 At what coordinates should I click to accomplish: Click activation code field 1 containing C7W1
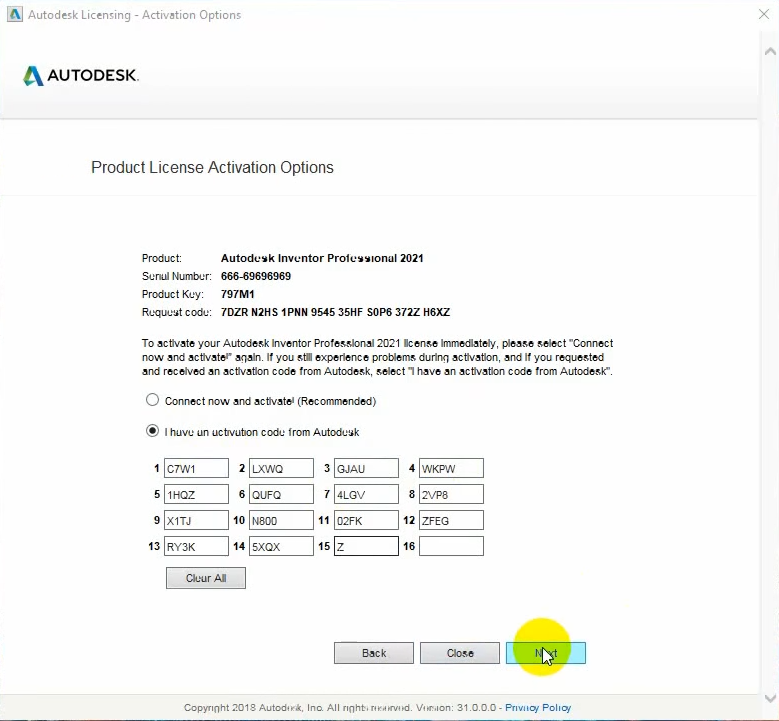(196, 468)
